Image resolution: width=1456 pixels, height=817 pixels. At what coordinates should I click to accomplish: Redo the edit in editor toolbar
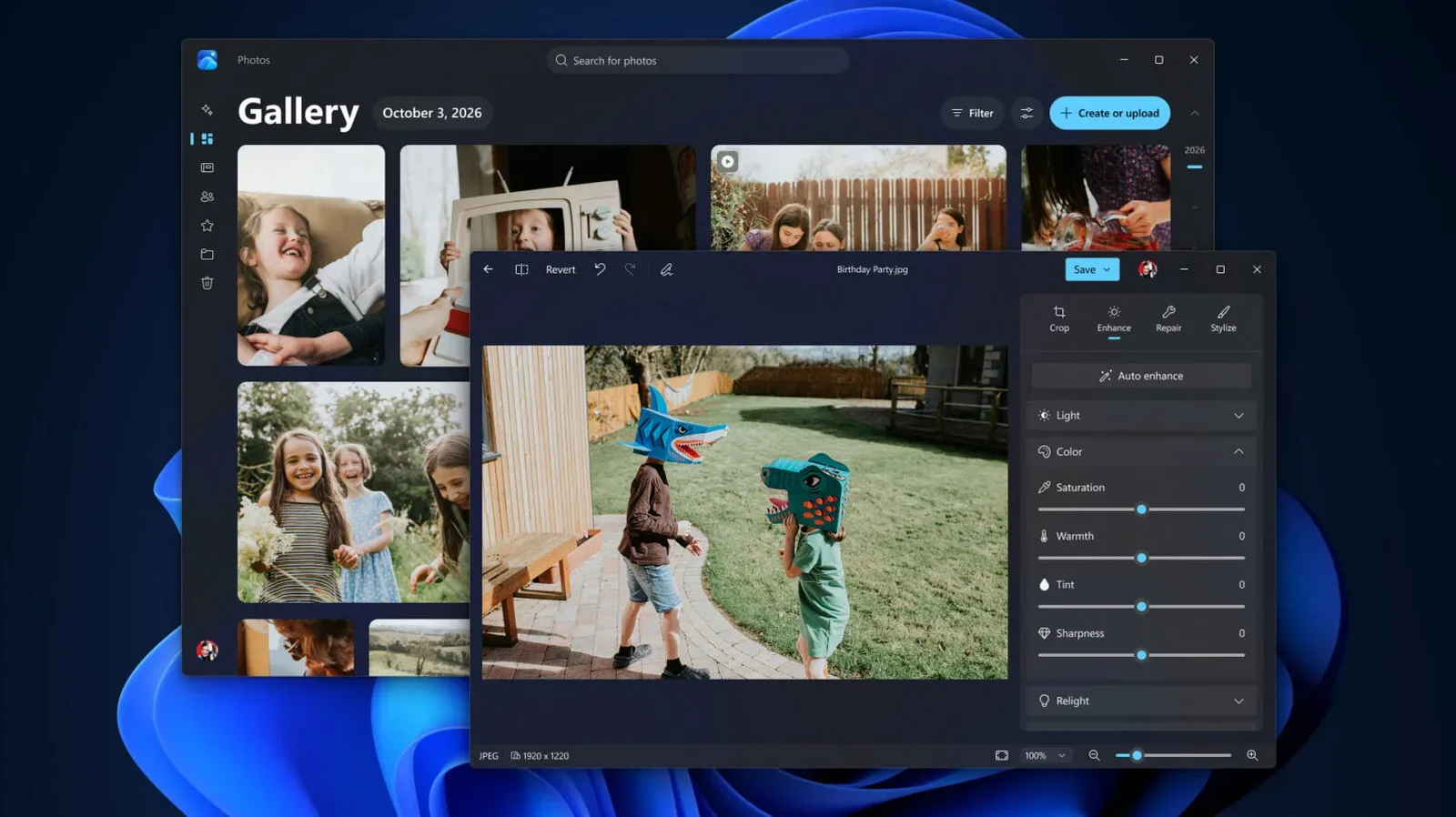630,269
